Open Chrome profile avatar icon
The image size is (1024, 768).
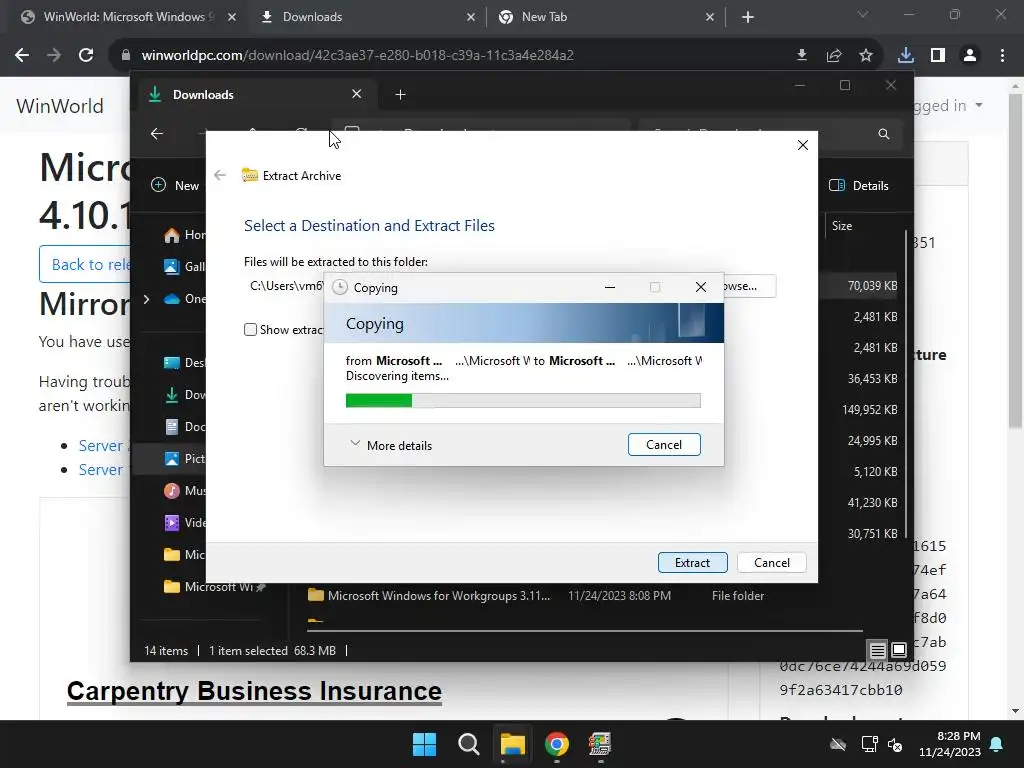pos(970,56)
